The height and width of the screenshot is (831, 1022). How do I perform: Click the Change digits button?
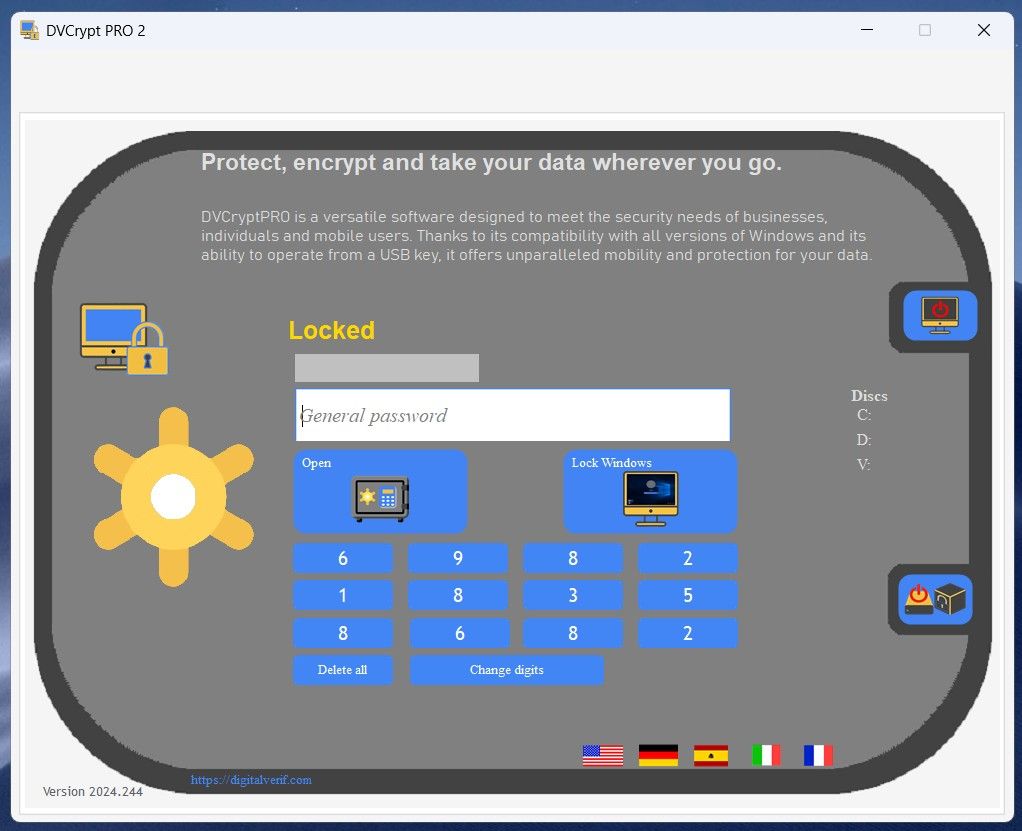click(507, 670)
